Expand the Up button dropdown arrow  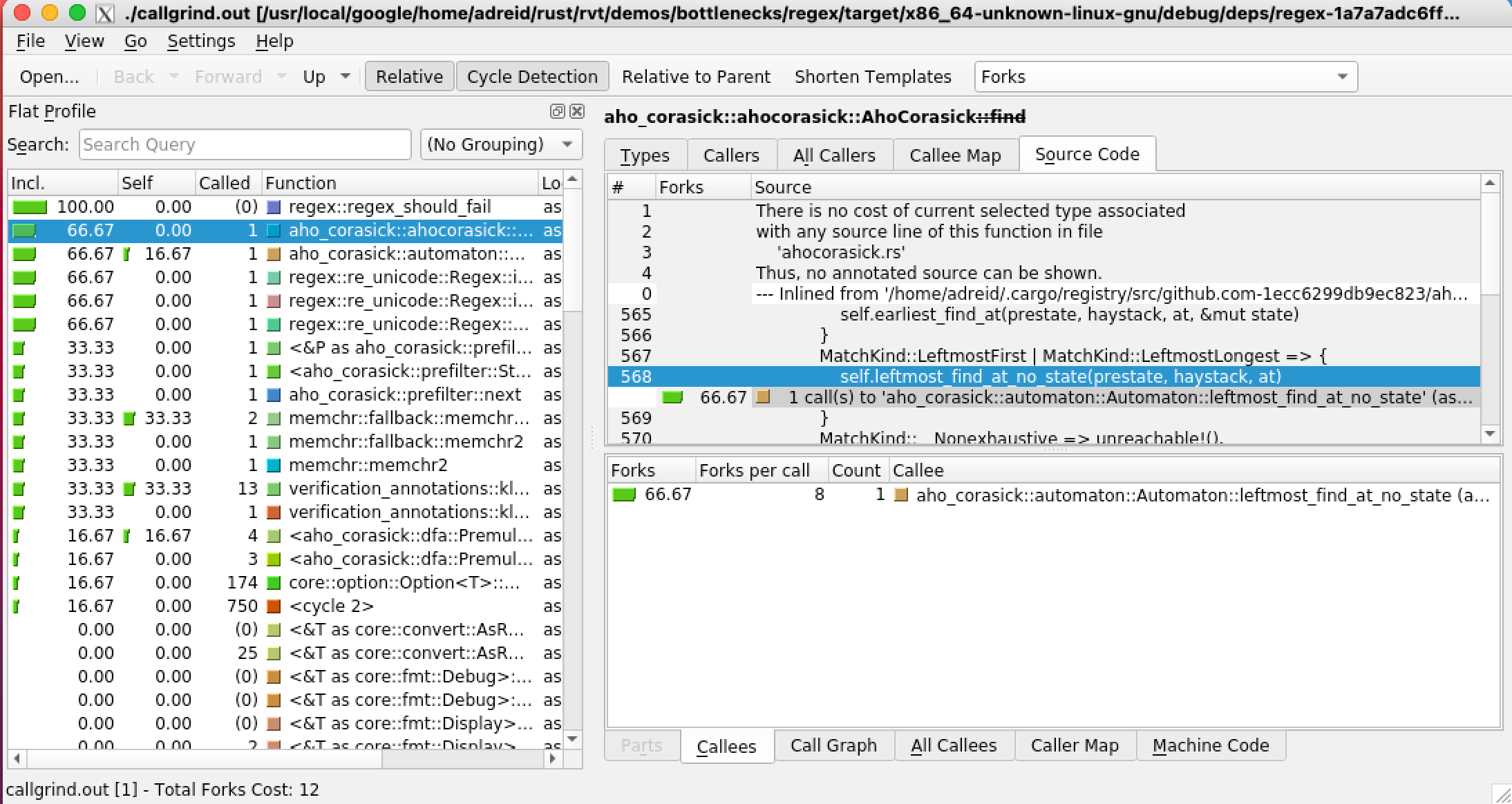point(346,76)
